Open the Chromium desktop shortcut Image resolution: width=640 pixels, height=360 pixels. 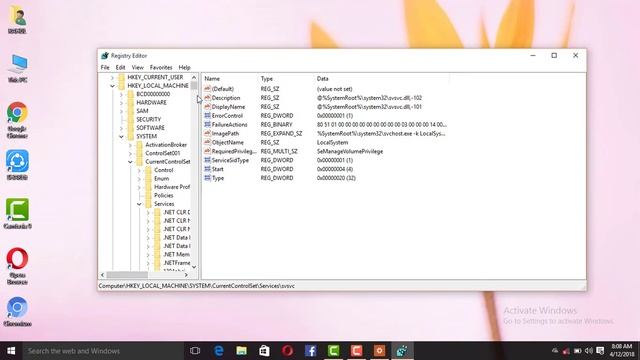tap(17, 312)
